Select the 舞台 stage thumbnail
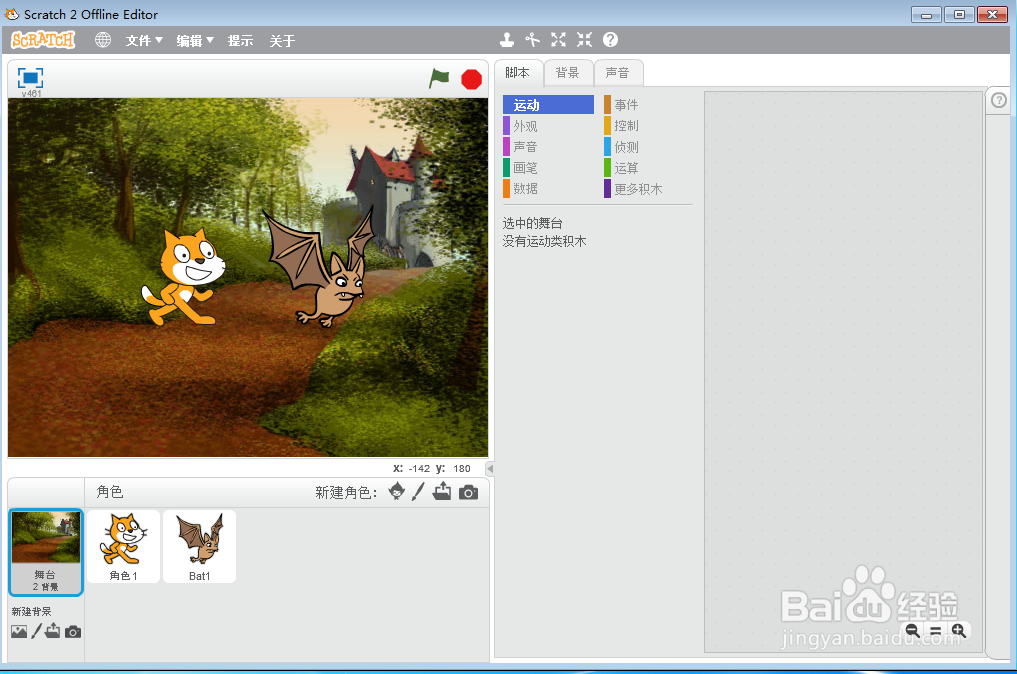Screen dimensions: 1017x674 45,551
